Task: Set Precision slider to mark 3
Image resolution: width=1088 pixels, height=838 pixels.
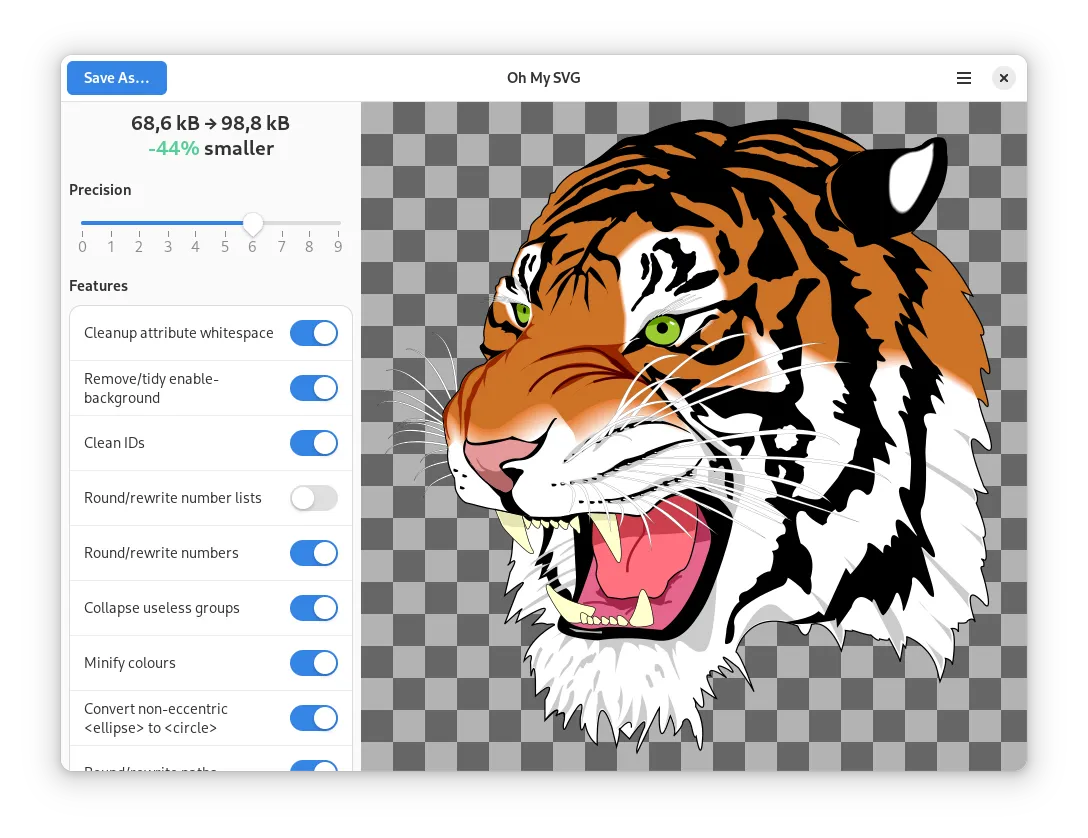Action: tap(168, 223)
